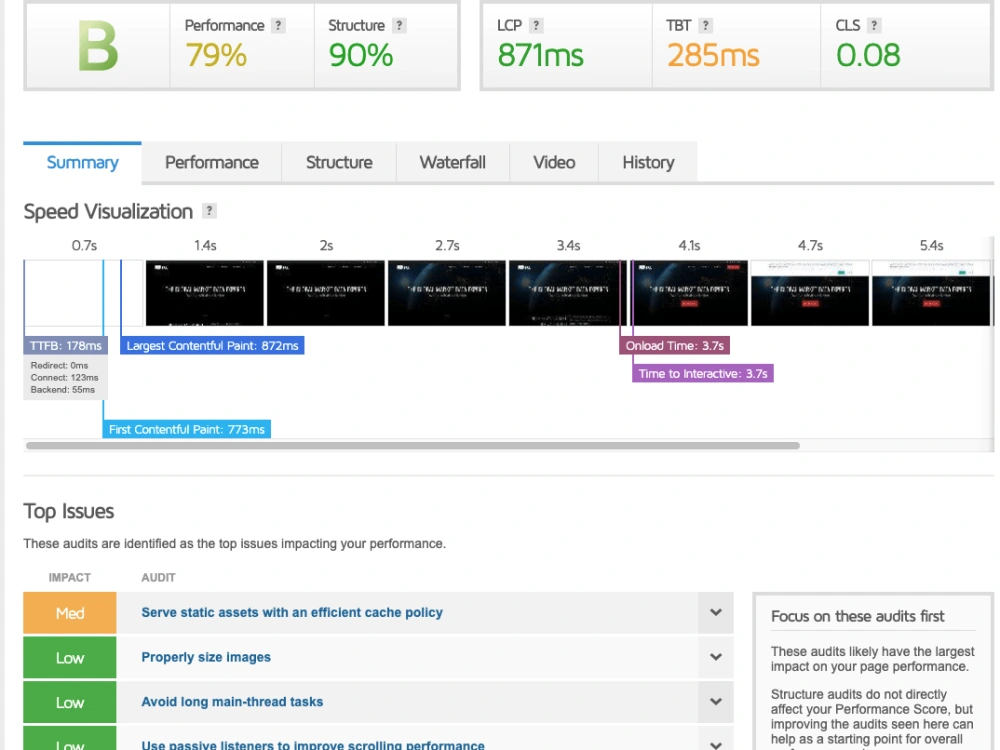Open the Properly size images audit
This screenshot has width=1000, height=750.
[x=206, y=657]
